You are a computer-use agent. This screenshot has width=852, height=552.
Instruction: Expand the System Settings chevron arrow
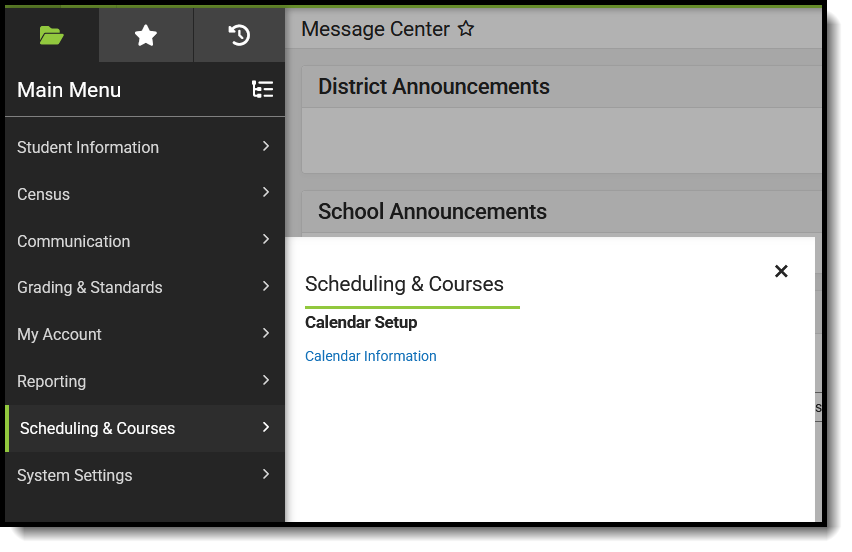point(266,474)
